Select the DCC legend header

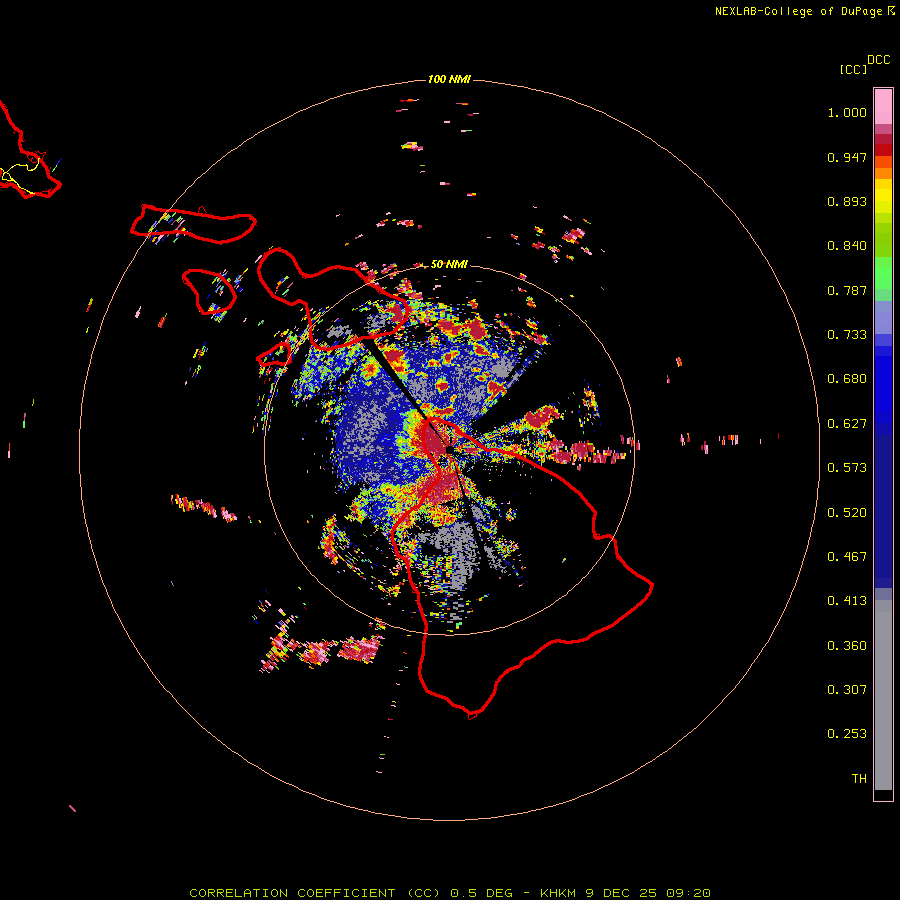[879, 60]
